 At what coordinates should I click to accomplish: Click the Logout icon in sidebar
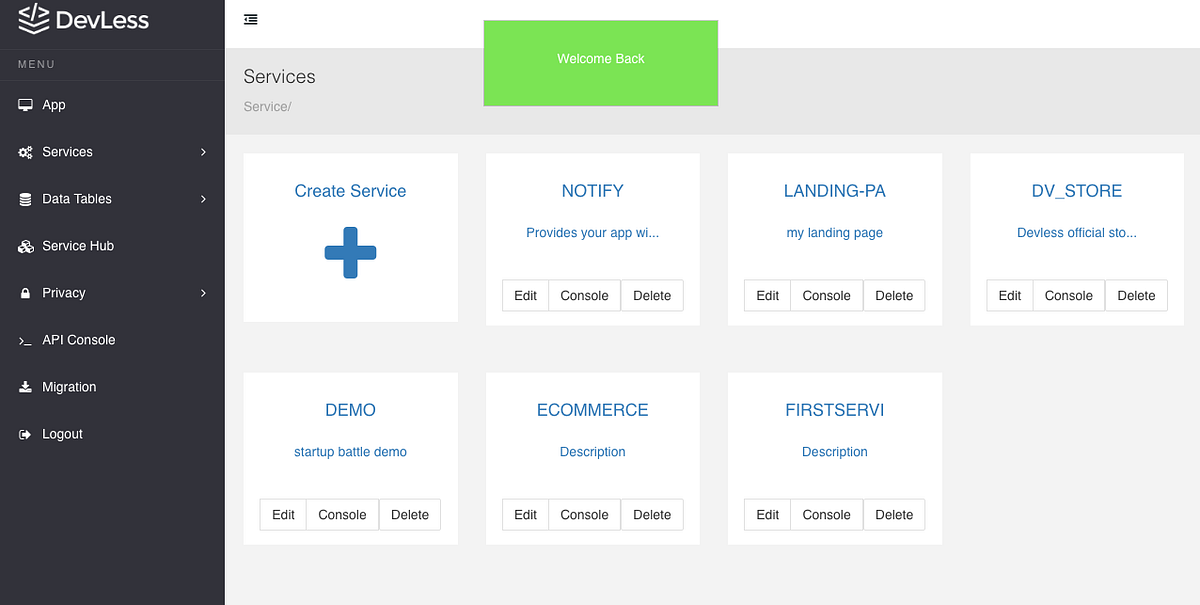[x=25, y=433]
